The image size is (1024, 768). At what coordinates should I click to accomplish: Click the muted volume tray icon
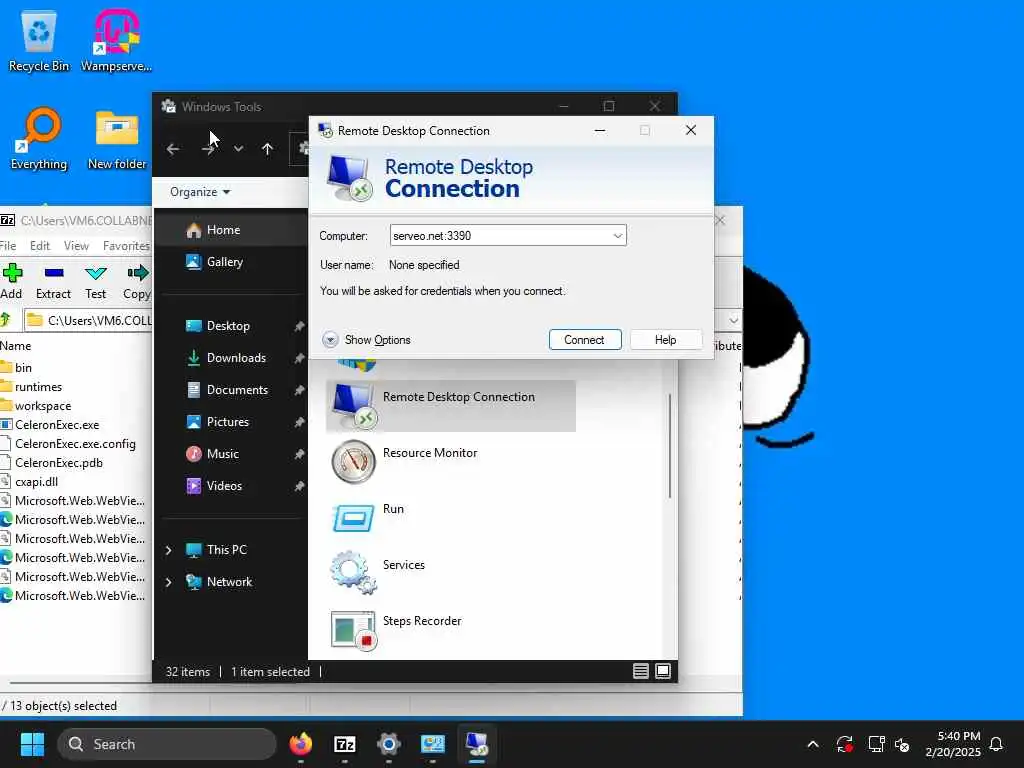point(902,744)
